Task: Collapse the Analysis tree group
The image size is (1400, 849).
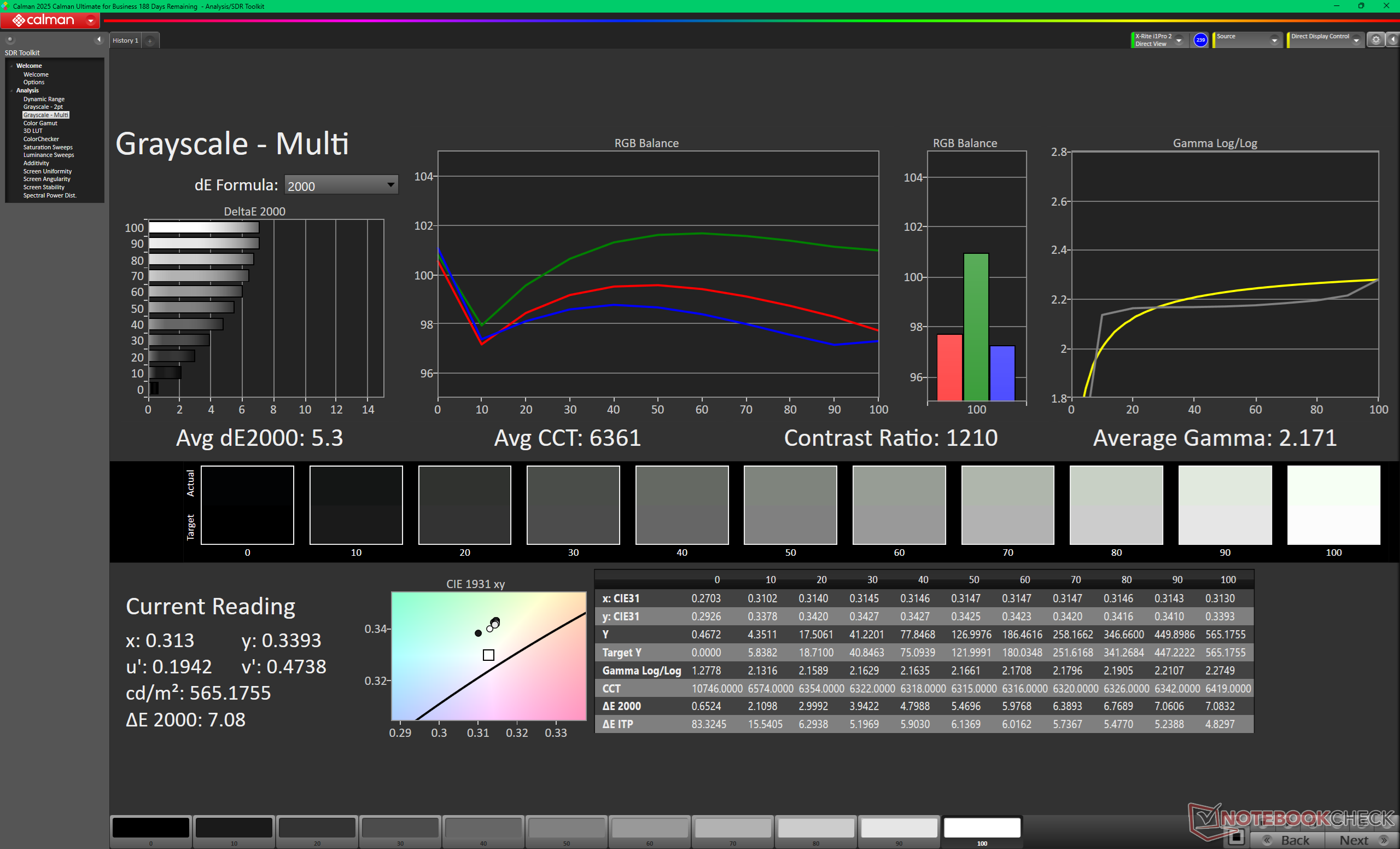Action: pos(11,90)
